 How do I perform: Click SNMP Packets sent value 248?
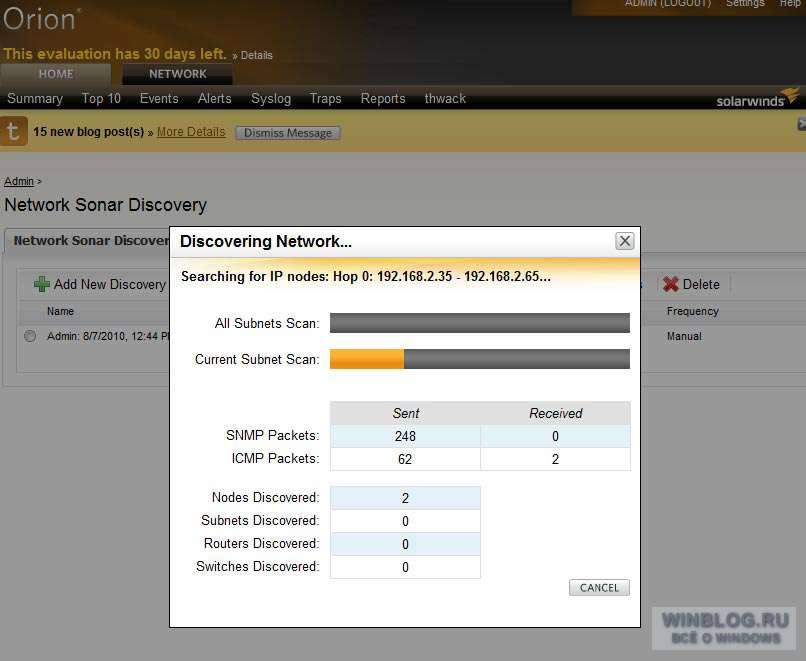tap(405, 436)
